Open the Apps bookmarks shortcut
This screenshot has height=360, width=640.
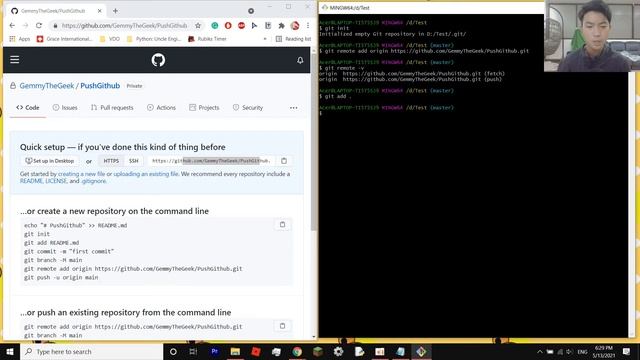point(20,39)
